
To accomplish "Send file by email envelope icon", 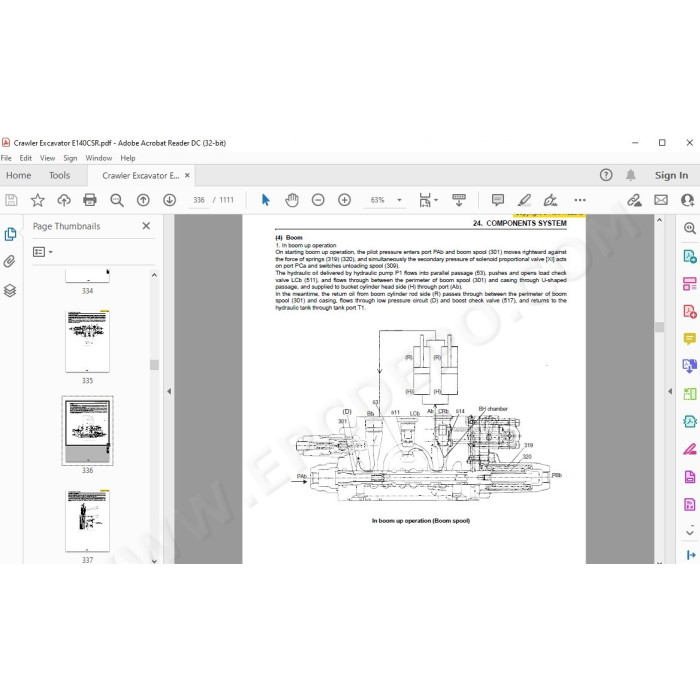I will [661, 200].
